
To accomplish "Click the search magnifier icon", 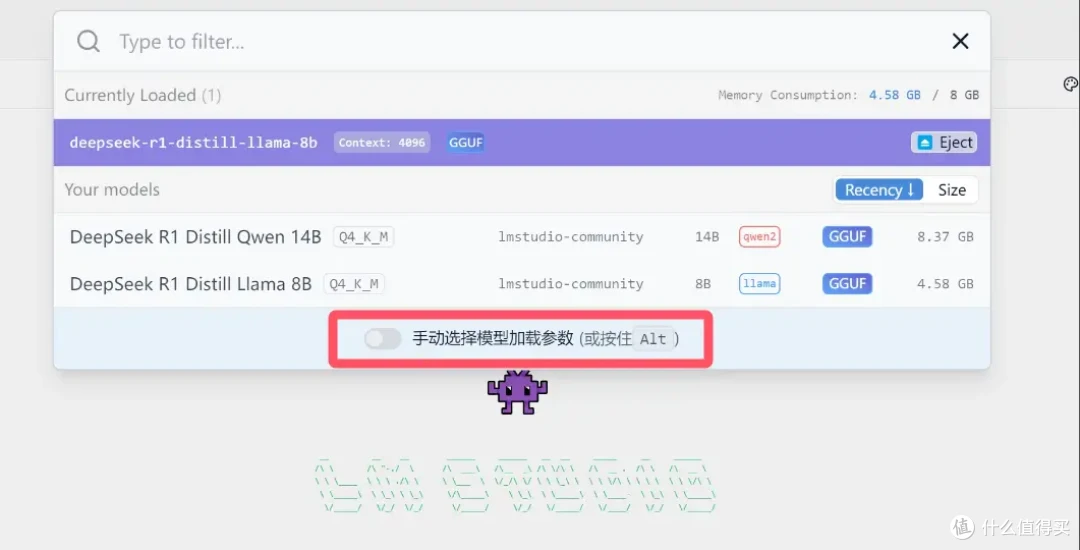I will coord(88,42).
